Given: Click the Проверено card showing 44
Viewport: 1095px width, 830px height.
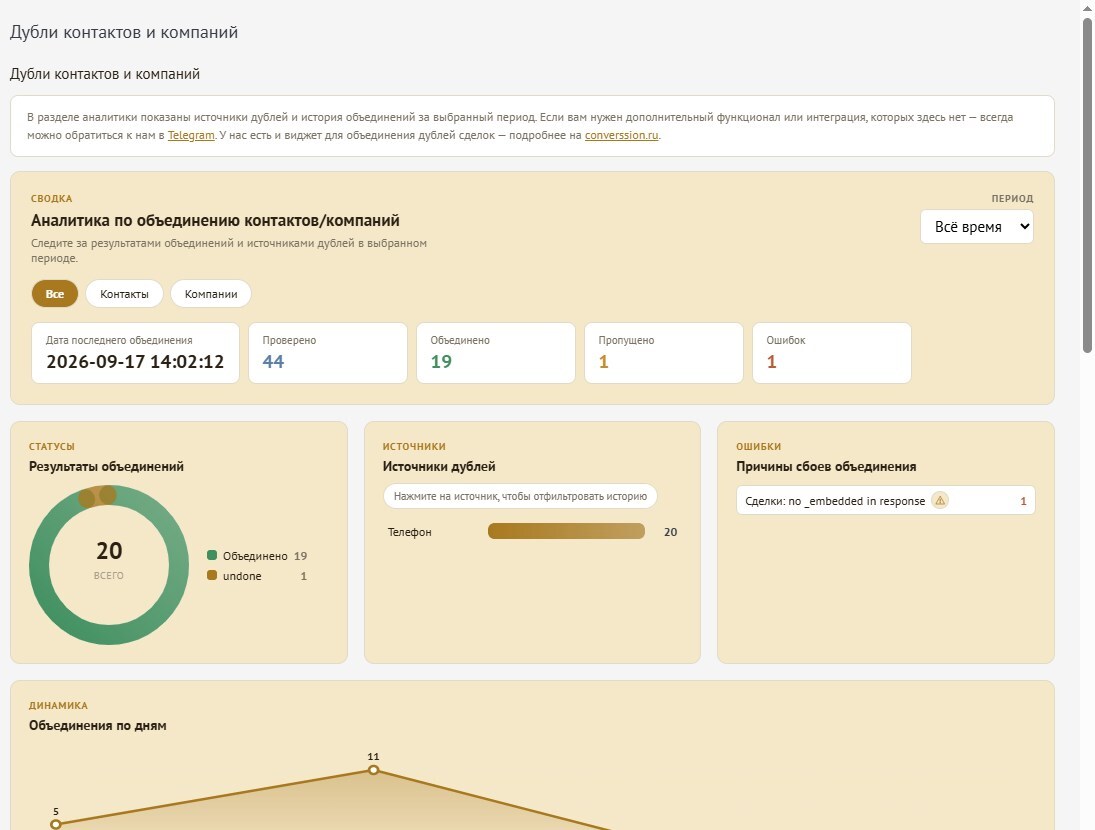Looking at the screenshot, I should point(328,353).
